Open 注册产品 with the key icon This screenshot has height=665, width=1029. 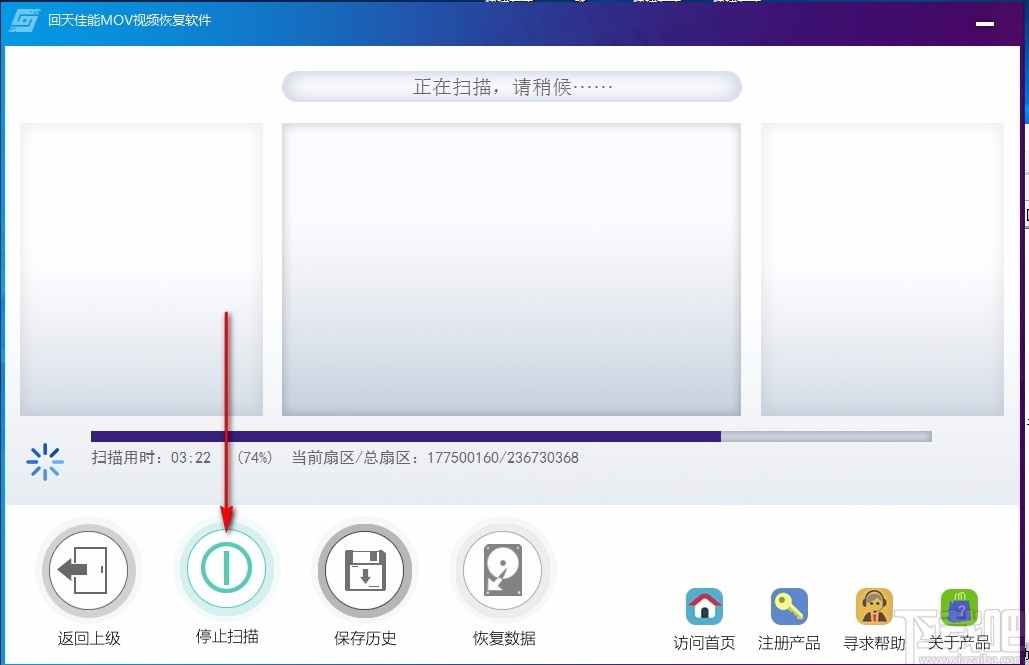(789, 605)
